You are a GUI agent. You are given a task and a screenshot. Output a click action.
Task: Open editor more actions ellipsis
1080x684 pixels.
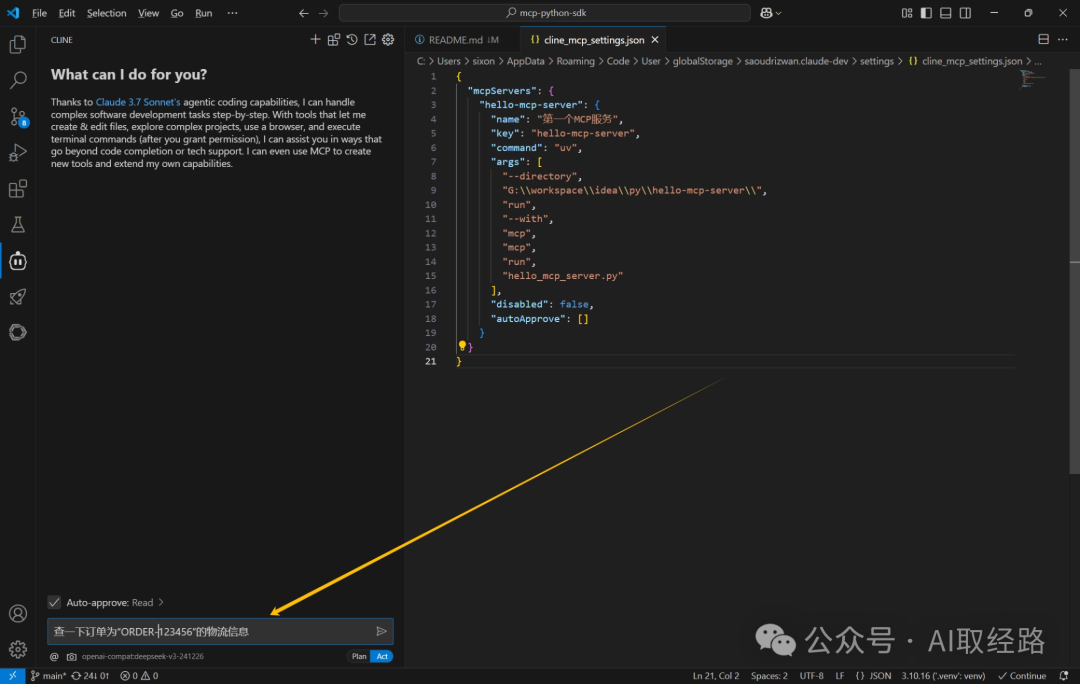(1063, 40)
